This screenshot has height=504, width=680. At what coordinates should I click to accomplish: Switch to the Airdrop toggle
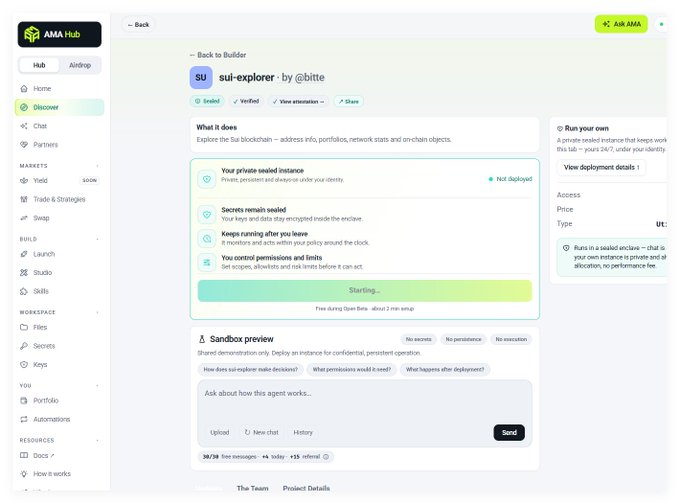point(80,65)
